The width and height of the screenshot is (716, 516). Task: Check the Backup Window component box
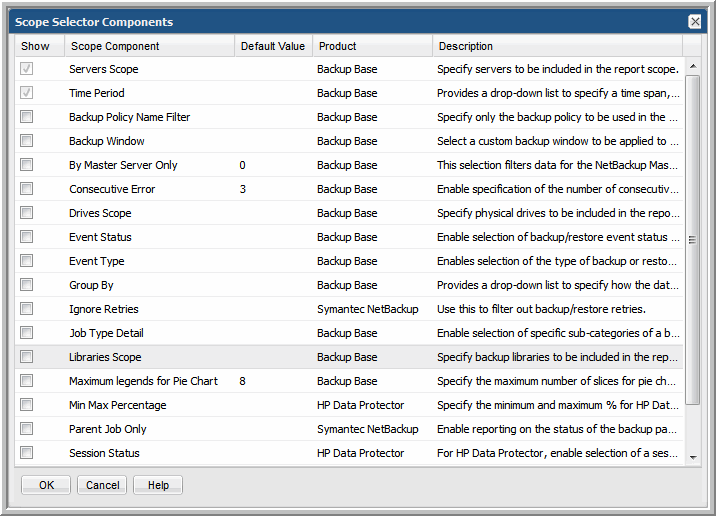[x=27, y=141]
